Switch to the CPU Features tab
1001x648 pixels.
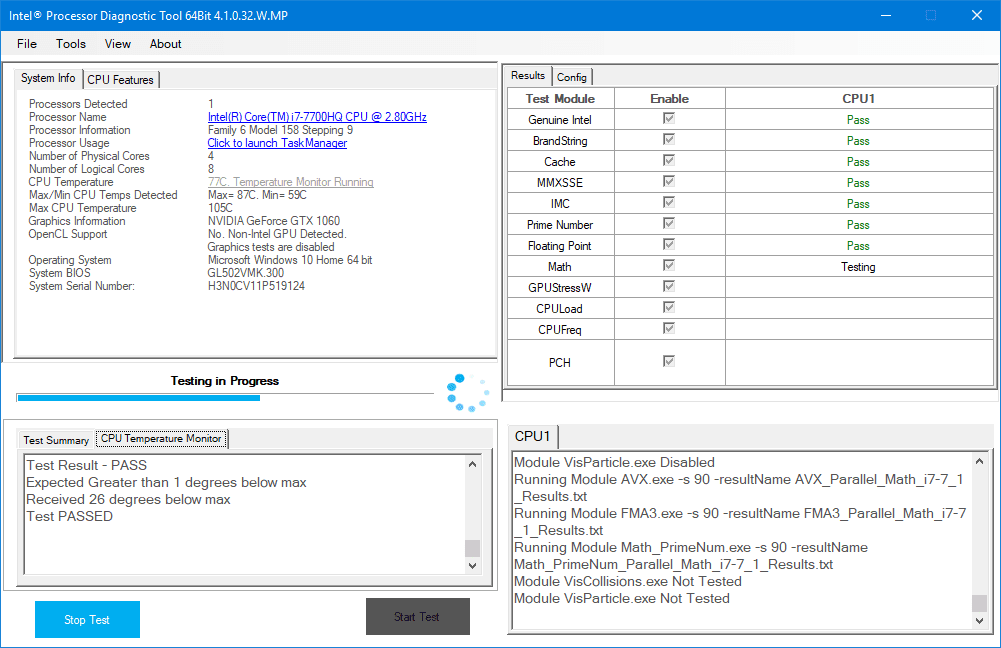click(120, 79)
